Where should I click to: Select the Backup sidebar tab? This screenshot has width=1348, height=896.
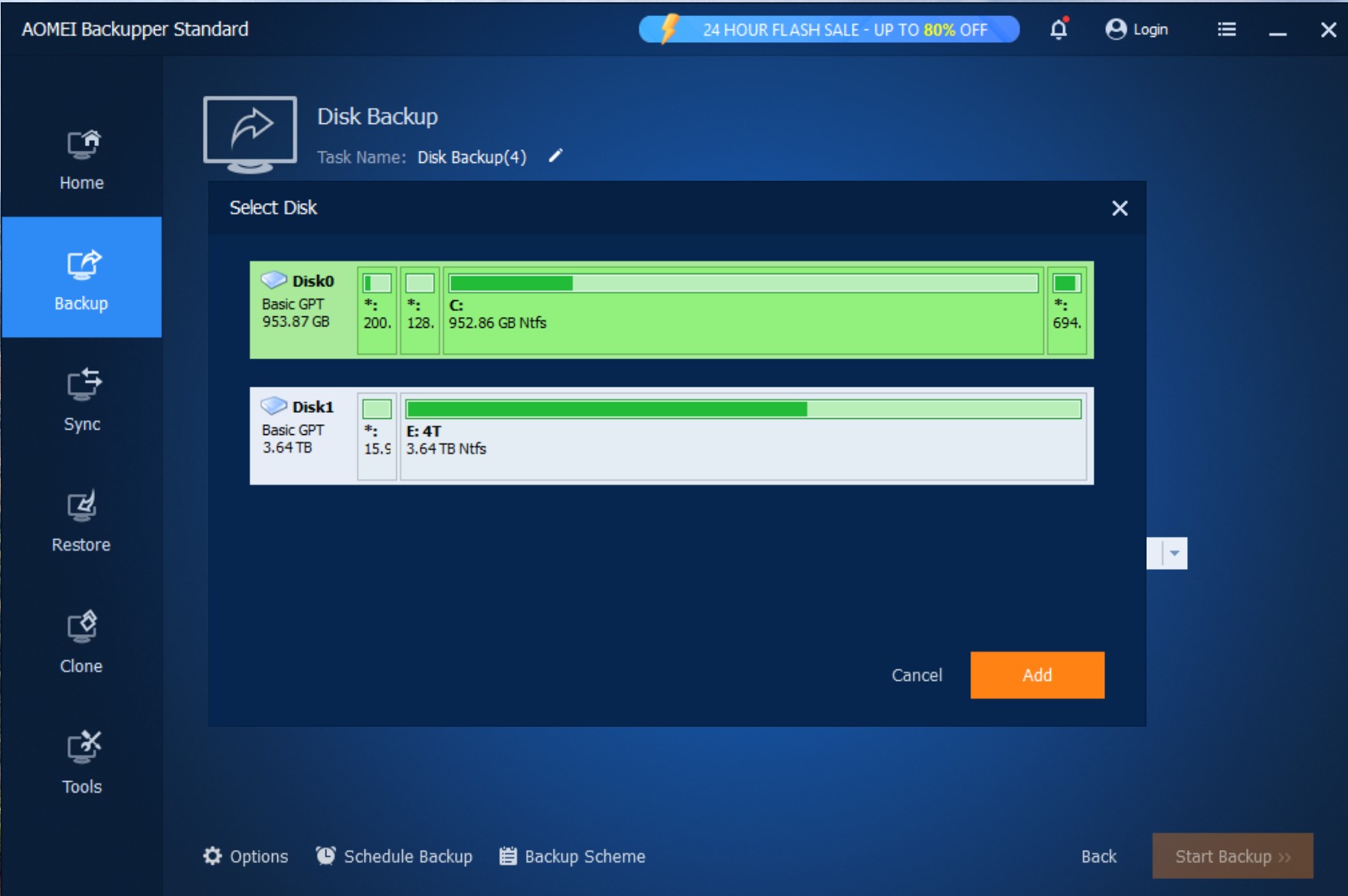[81, 277]
